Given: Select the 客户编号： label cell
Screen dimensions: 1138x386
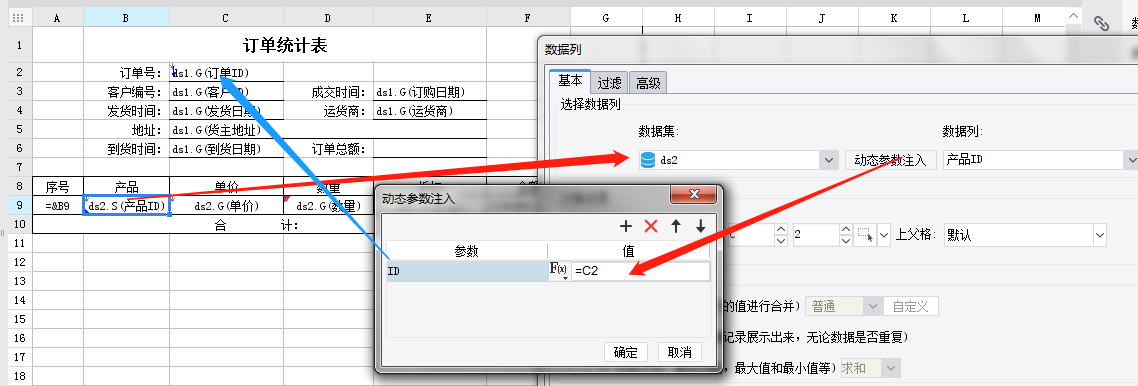Looking at the screenshot, I should (127, 91).
